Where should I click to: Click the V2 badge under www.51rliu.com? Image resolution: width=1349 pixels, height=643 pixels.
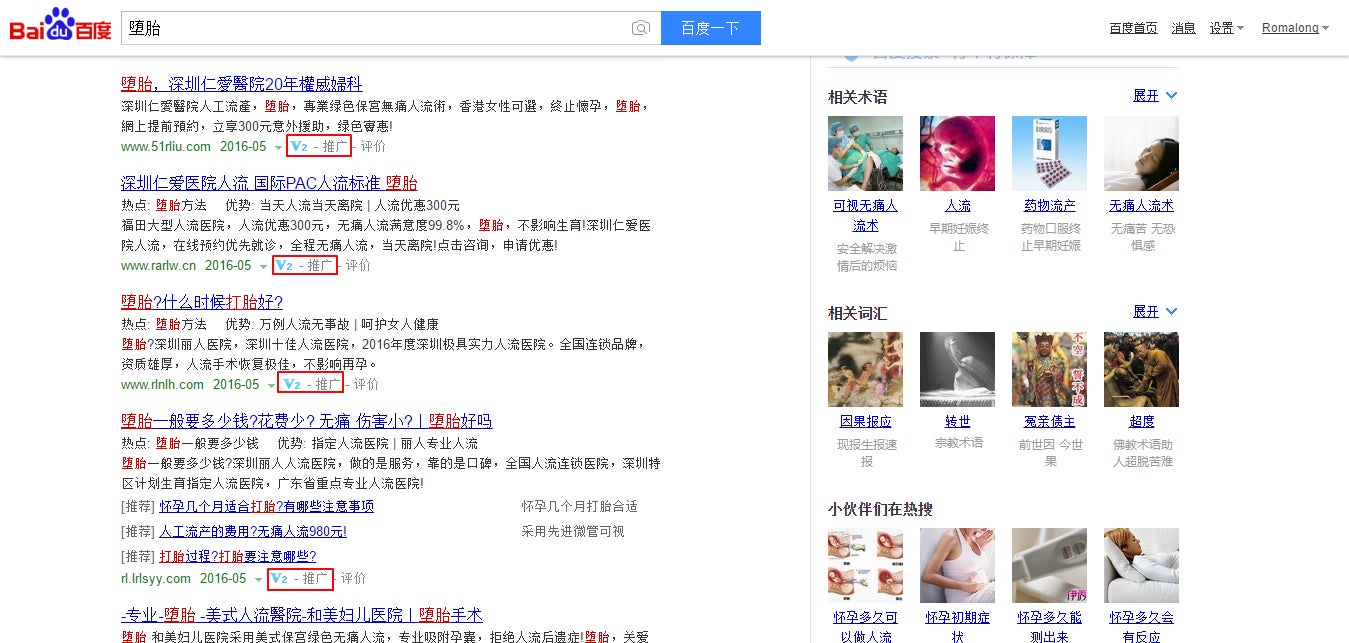point(298,147)
